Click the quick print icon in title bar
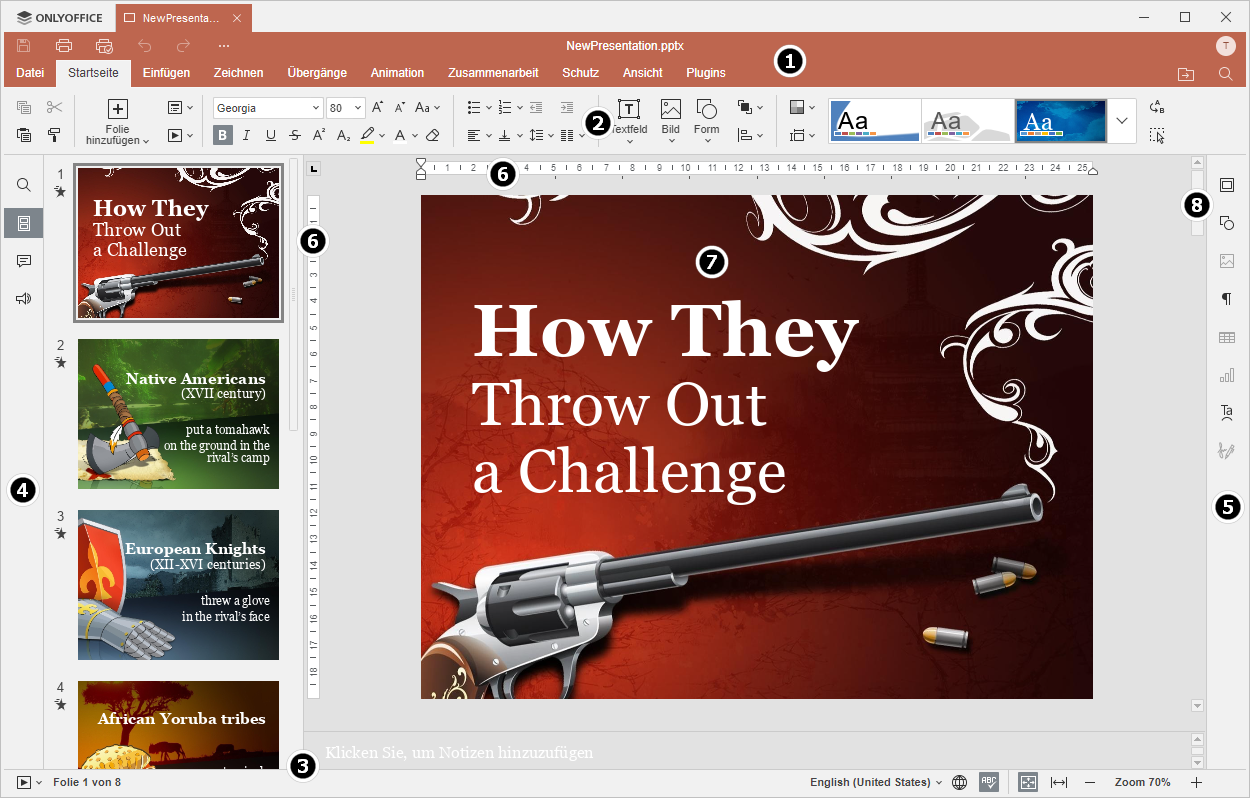Viewport: 1250px width, 798px height. click(104, 45)
